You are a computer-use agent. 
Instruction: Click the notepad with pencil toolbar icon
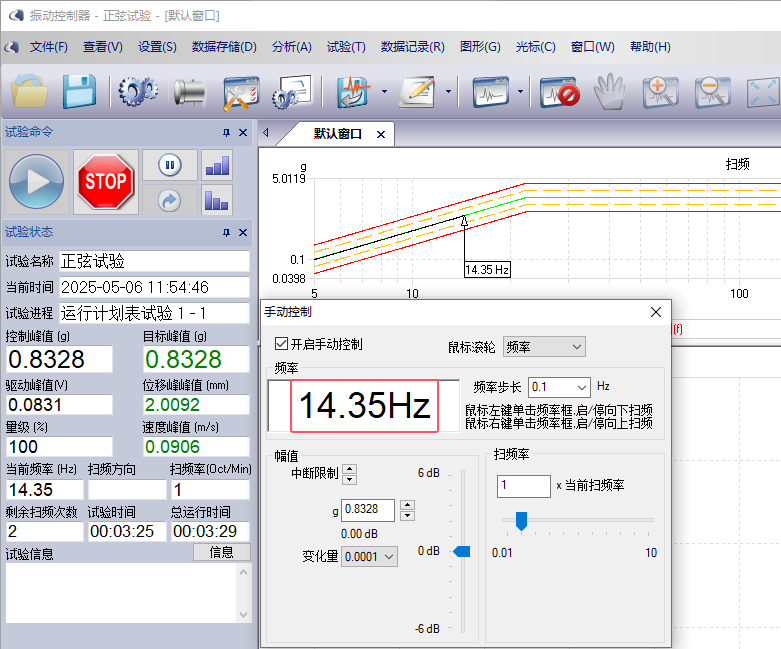point(417,92)
